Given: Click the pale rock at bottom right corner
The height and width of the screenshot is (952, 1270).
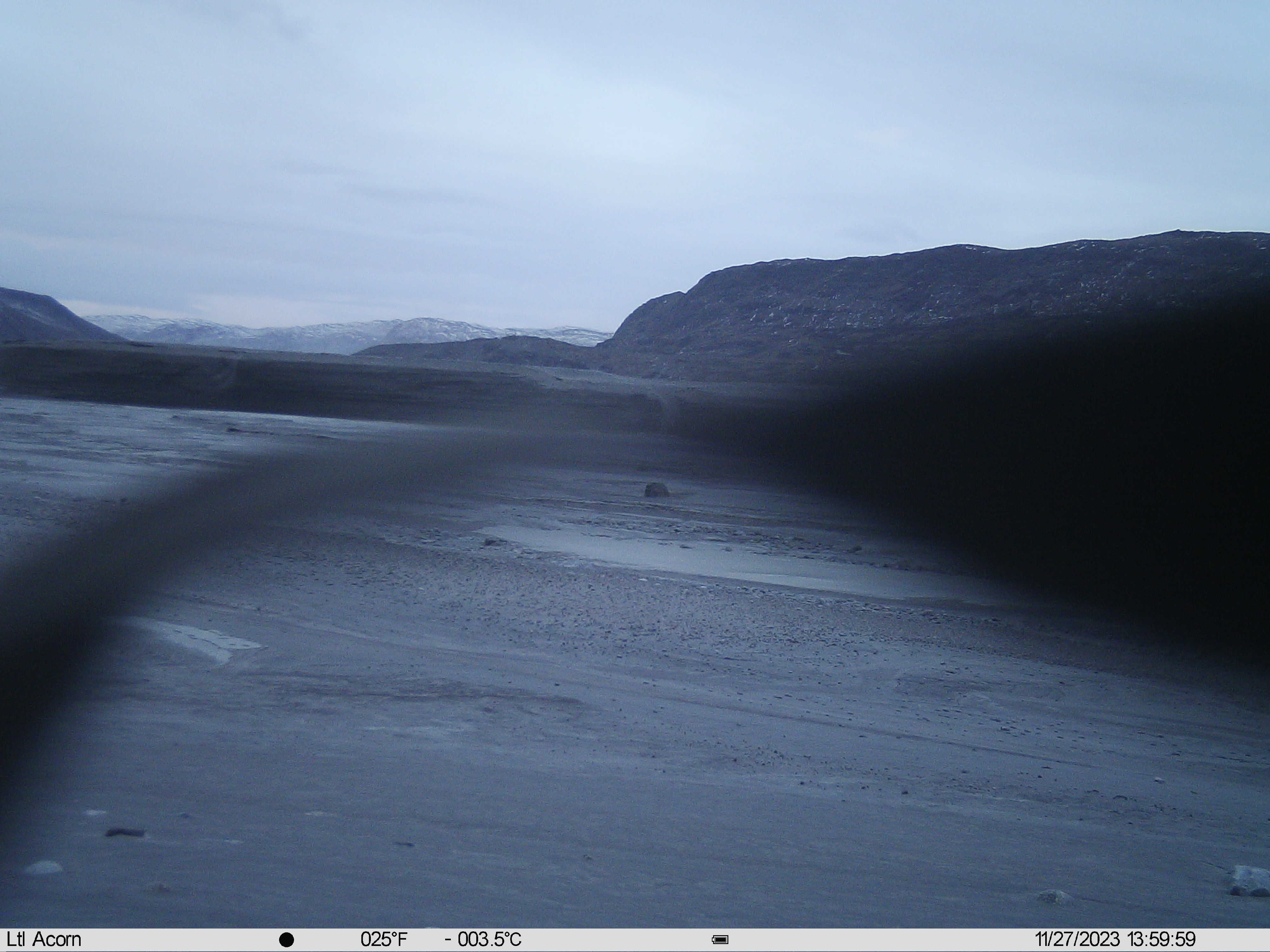Looking at the screenshot, I should point(1250,880).
